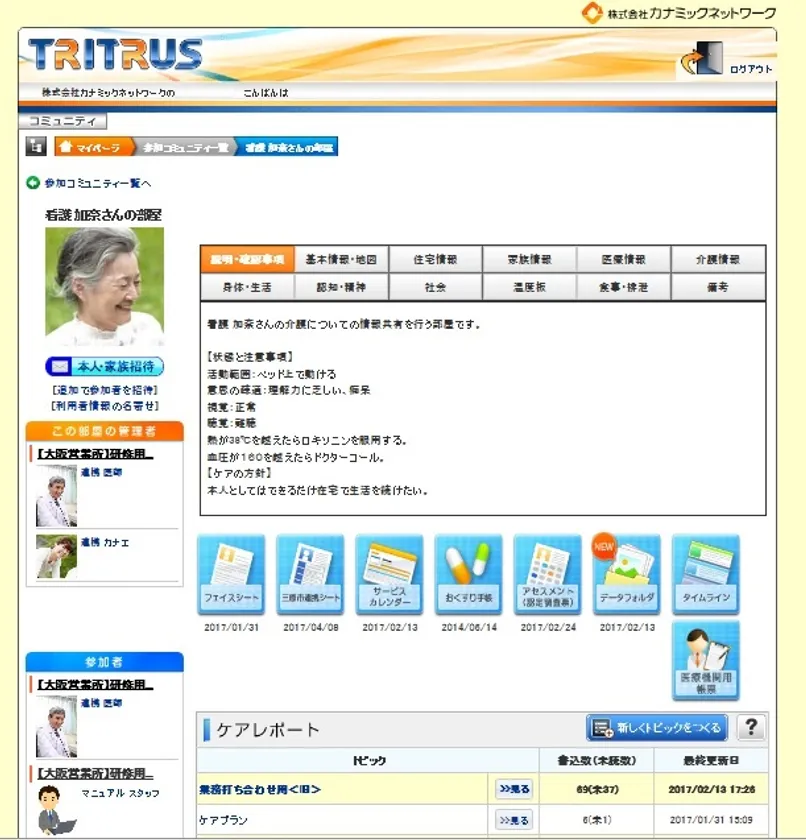
Task: Open the 医療情報 tab
Action: (624, 259)
